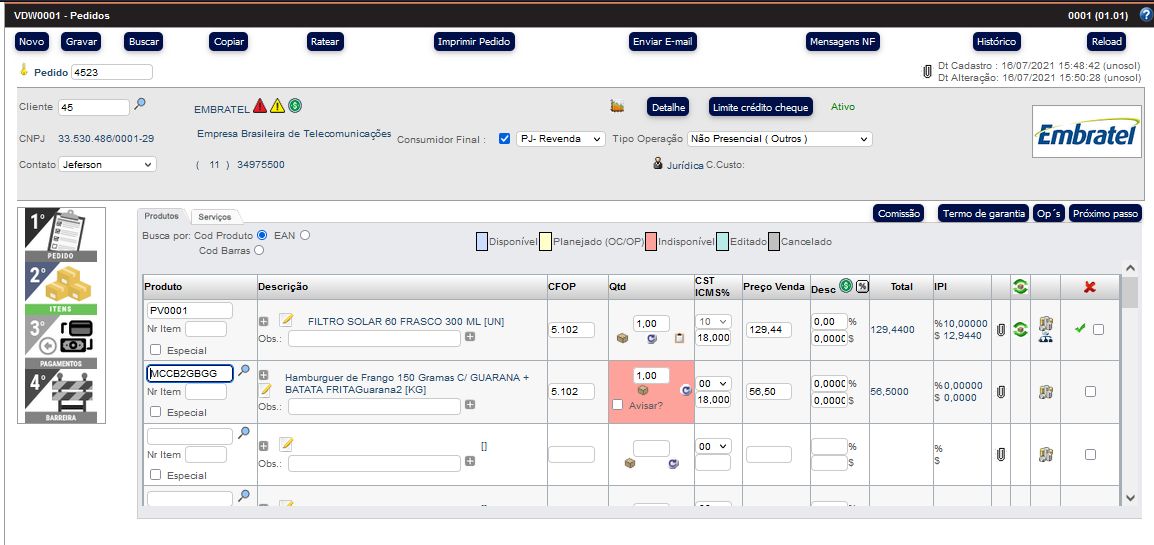Switch to the Serviços tab
Viewport: 1154px width, 545px height.
tap(215, 216)
